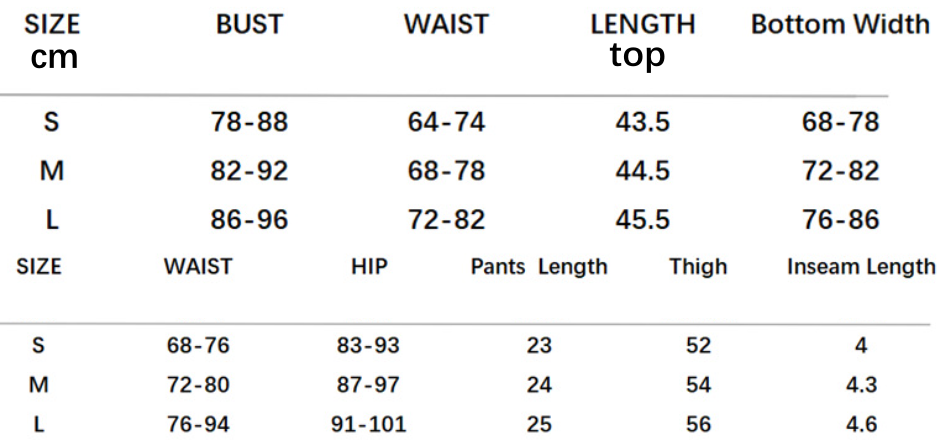Select inseam length value 4.6

click(861, 424)
